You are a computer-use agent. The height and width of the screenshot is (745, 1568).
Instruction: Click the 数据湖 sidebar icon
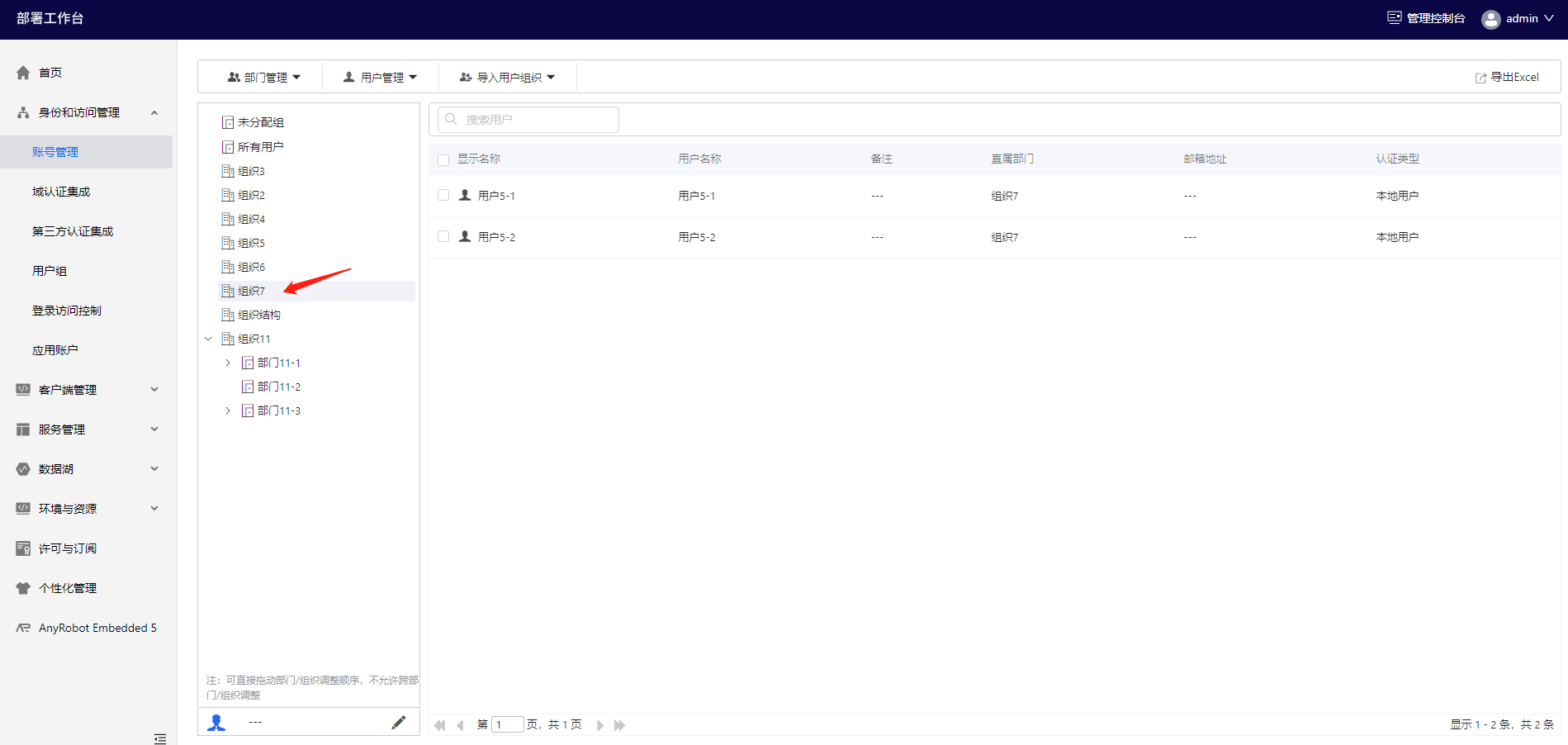23,469
